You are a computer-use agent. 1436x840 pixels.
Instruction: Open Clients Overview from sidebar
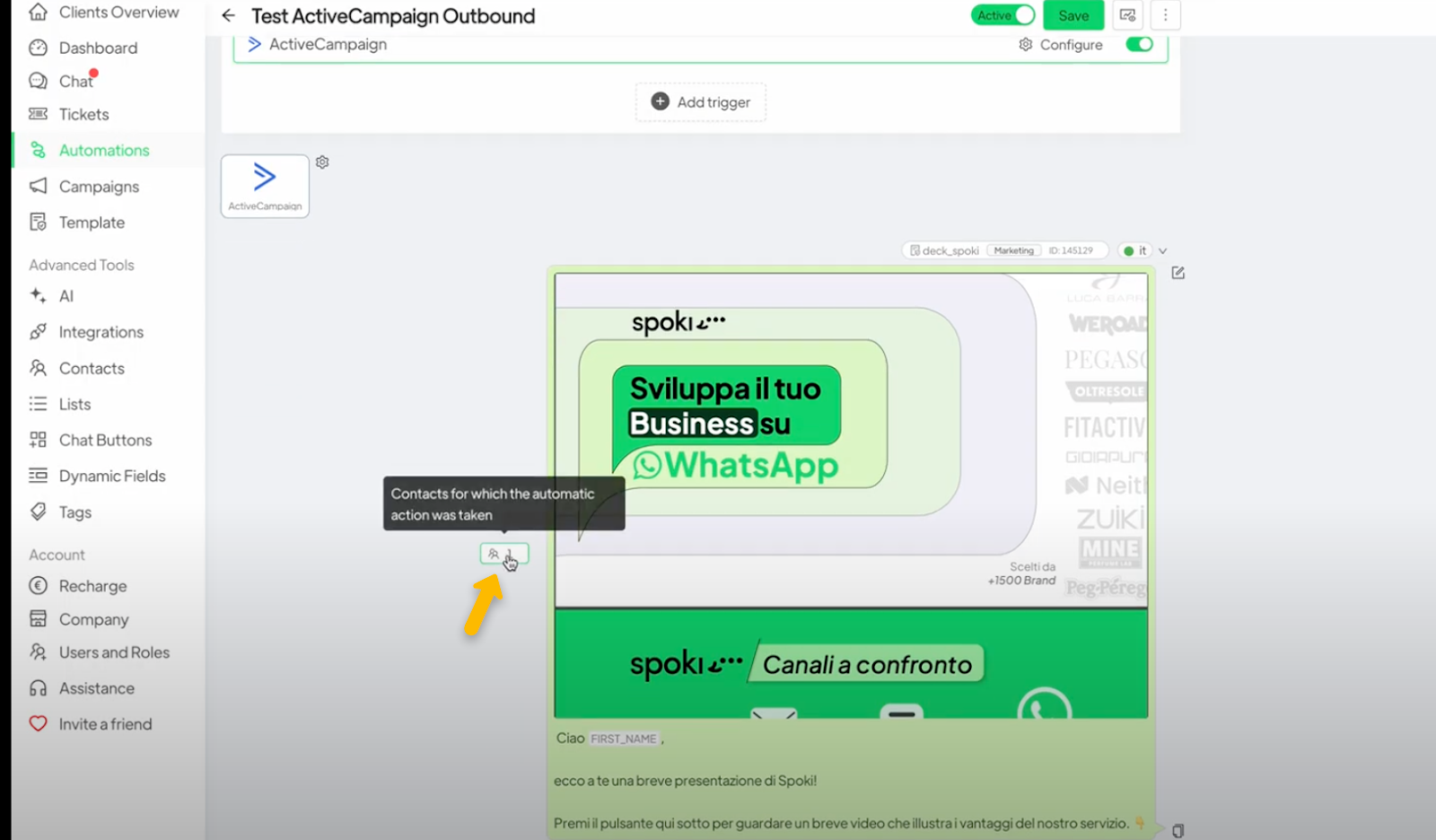click(x=103, y=13)
